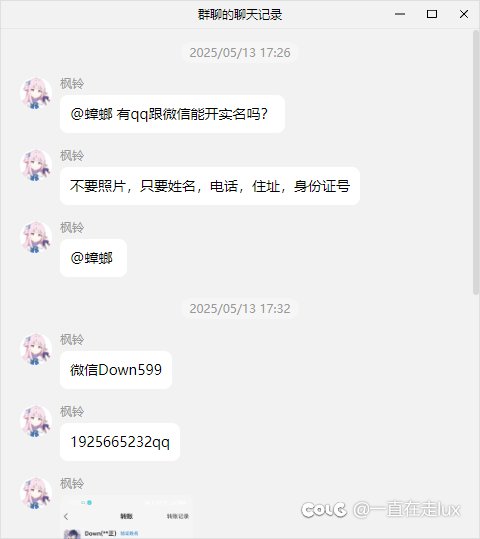Click the avatar beside the 1925665232qq message
The image size is (480, 539).
click(x=36, y=421)
